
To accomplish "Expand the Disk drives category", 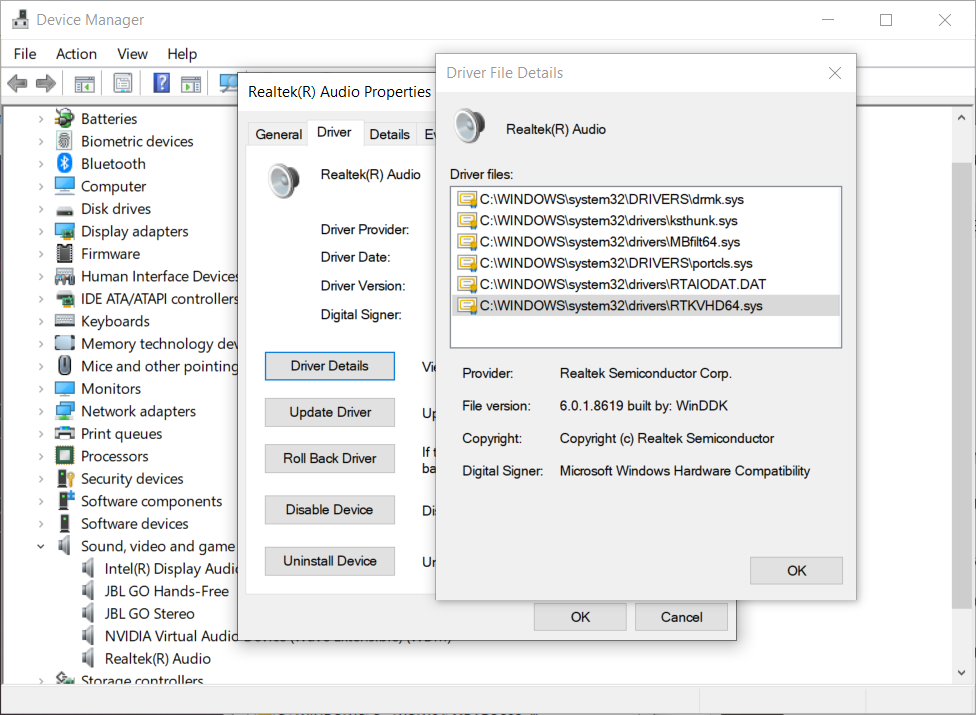I will (41, 209).
